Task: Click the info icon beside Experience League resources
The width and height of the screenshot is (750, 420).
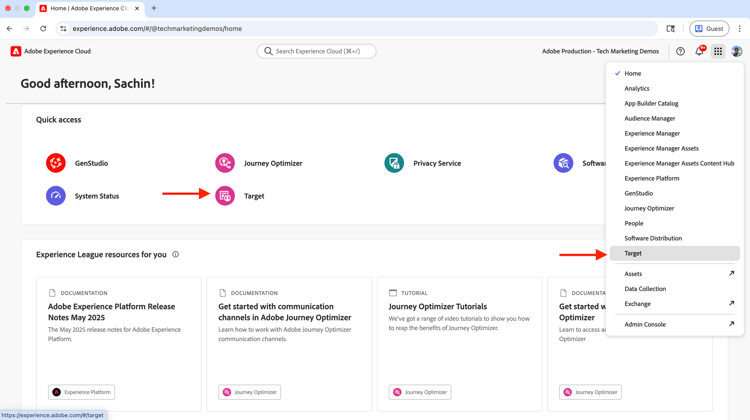Action: click(176, 254)
